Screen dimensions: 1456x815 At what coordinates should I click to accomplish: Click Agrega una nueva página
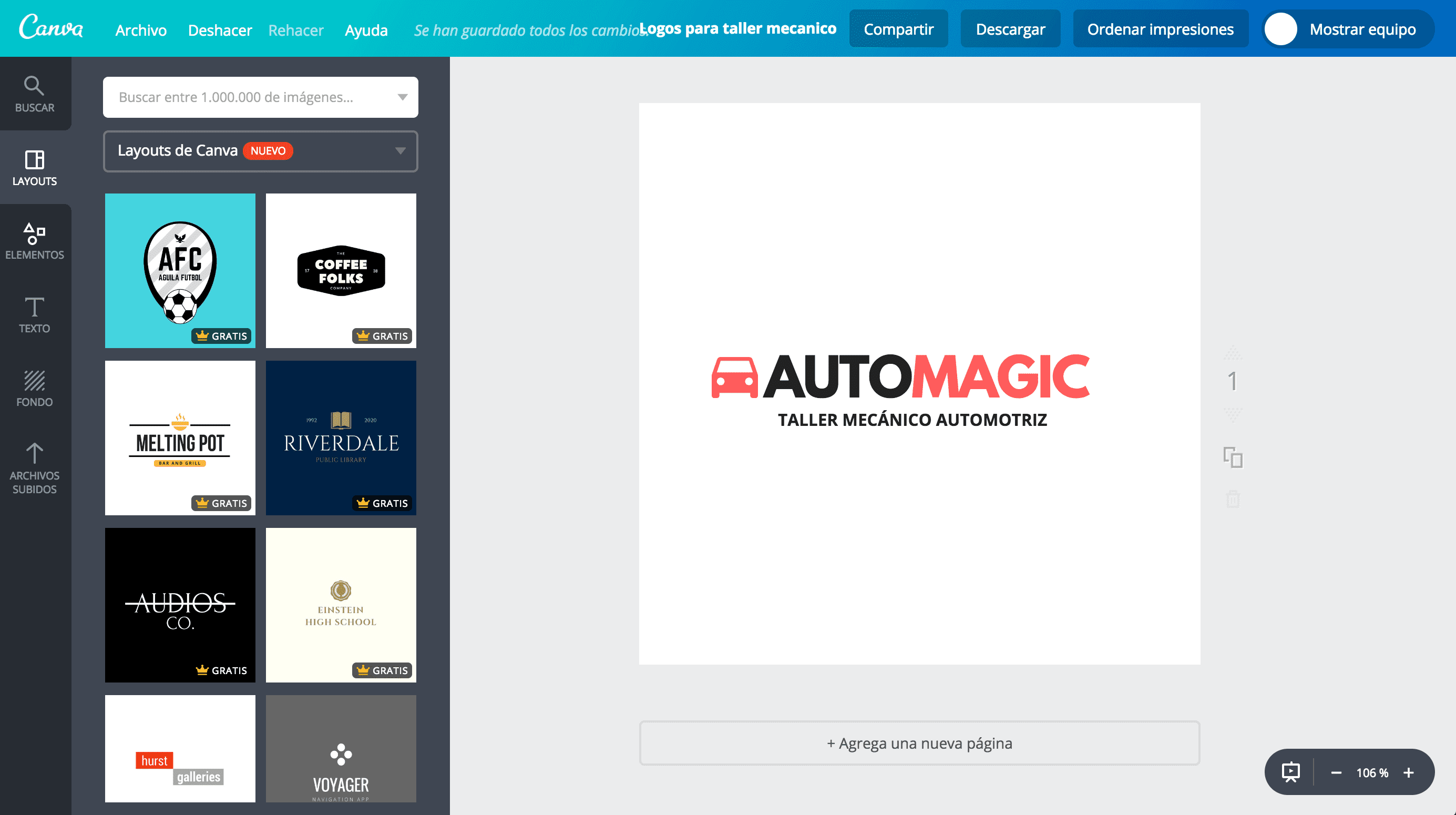pos(919,743)
